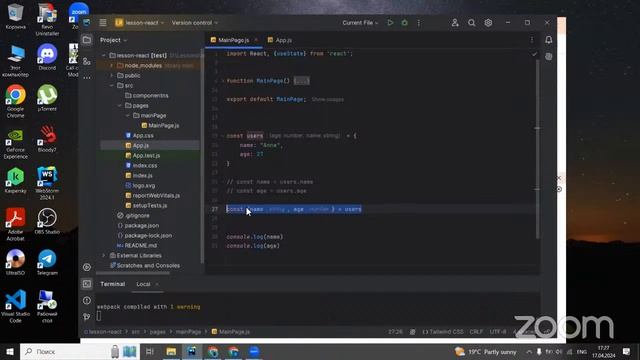This screenshot has width=640, height=360.
Task: Expand the node_modules folder
Action: point(111,66)
